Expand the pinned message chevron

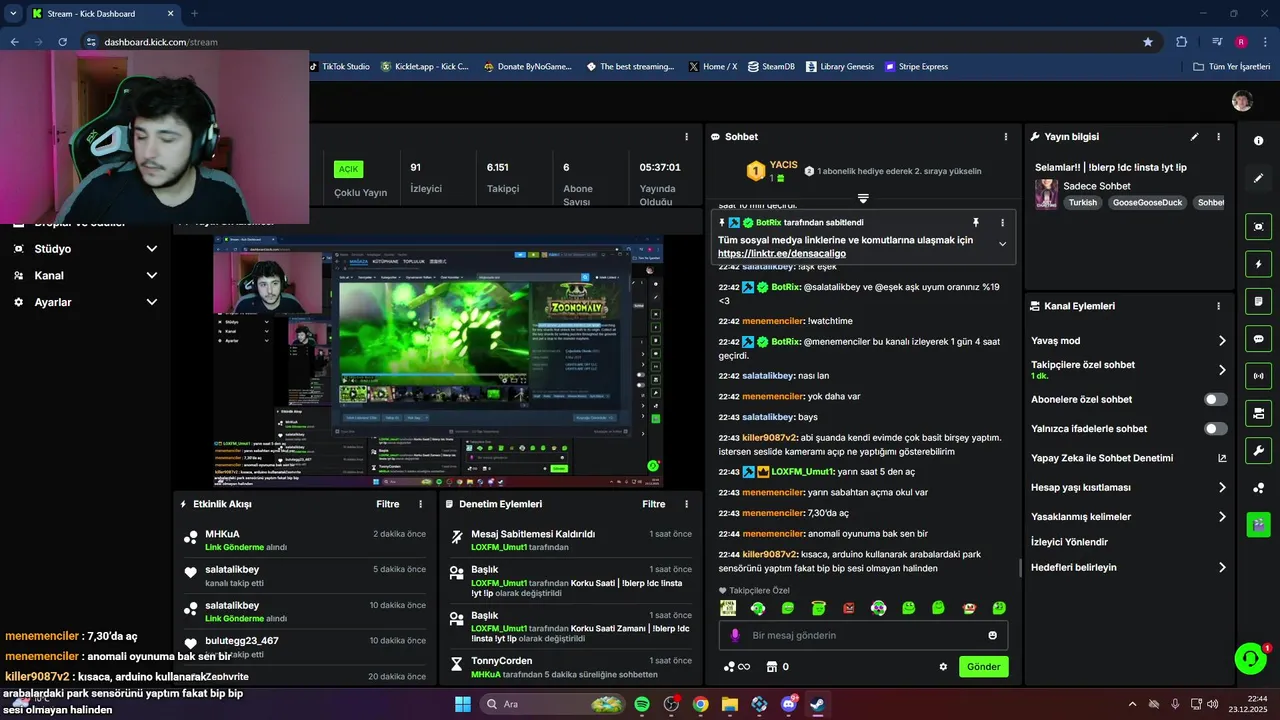(x=1002, y=244)
